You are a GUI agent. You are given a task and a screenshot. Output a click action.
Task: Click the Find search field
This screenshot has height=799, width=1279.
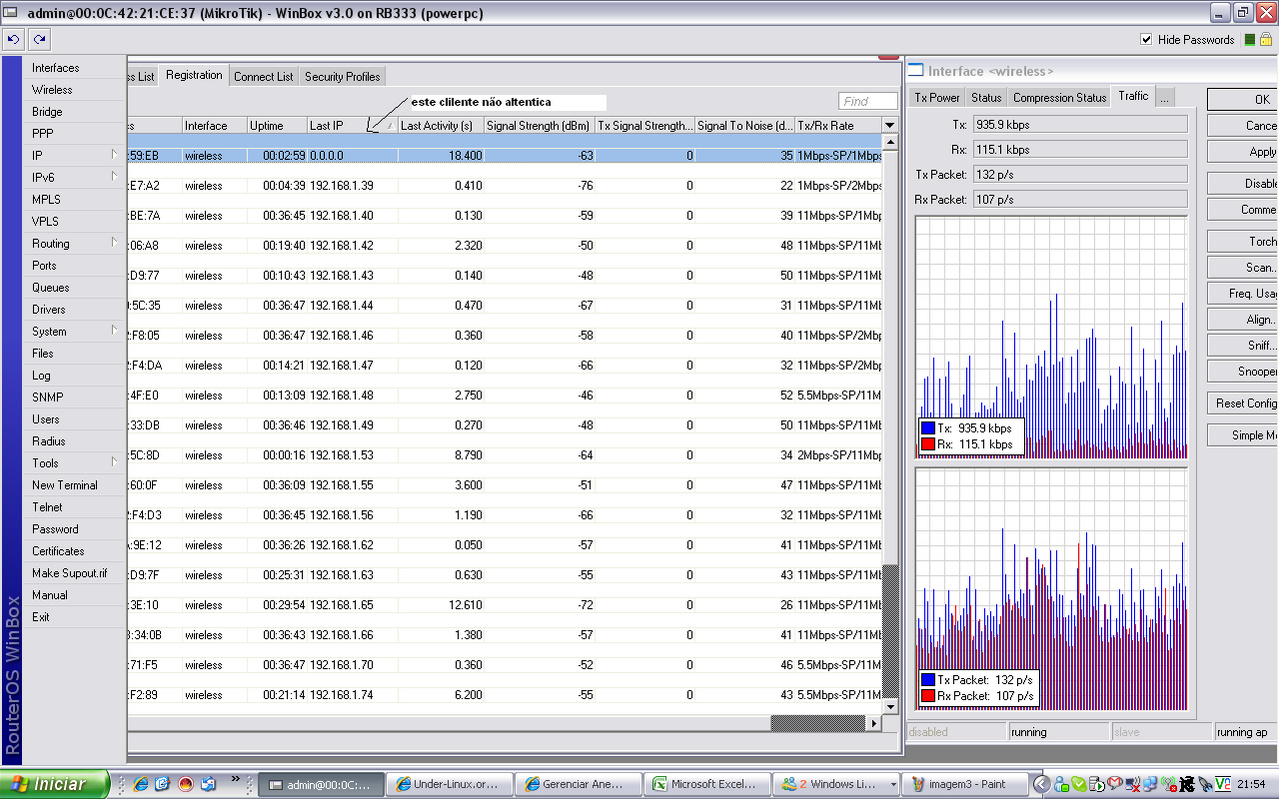tap(867, 101)
